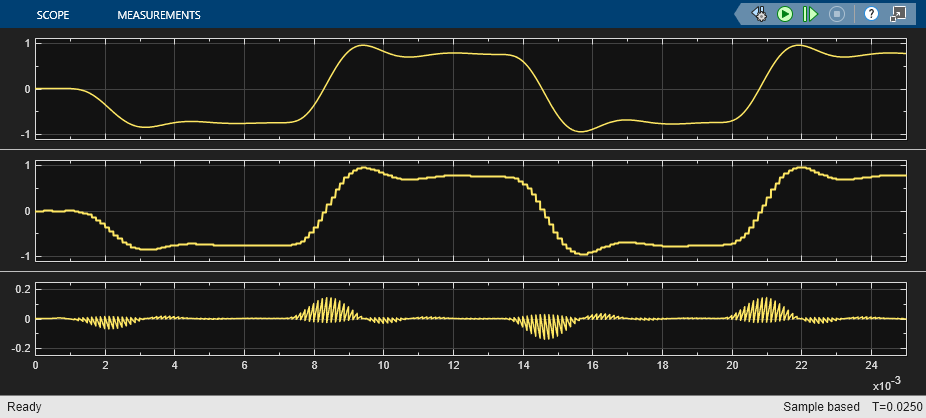The image size is (926, 418).
Task: Click the x-axis tick label 12
Action: [x=454, y=365]
